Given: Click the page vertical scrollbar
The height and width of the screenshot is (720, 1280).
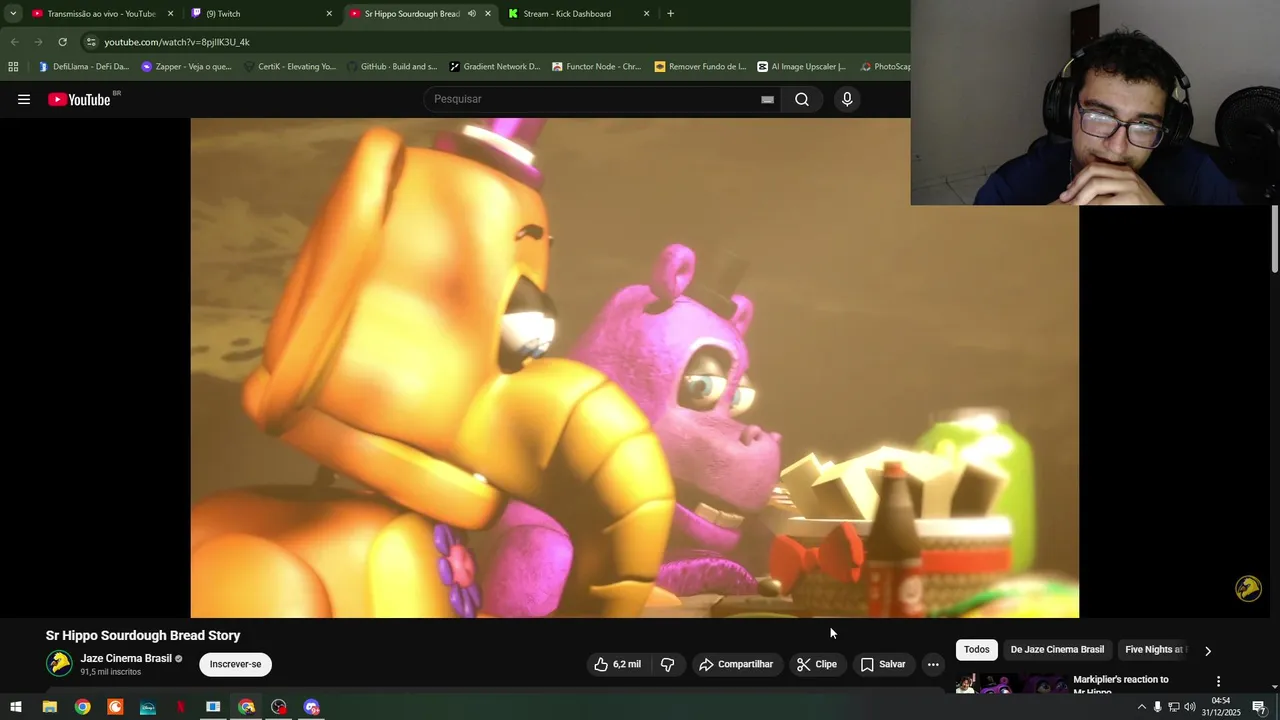Looking at the screenshot, I should click(x=1274, y=240).
